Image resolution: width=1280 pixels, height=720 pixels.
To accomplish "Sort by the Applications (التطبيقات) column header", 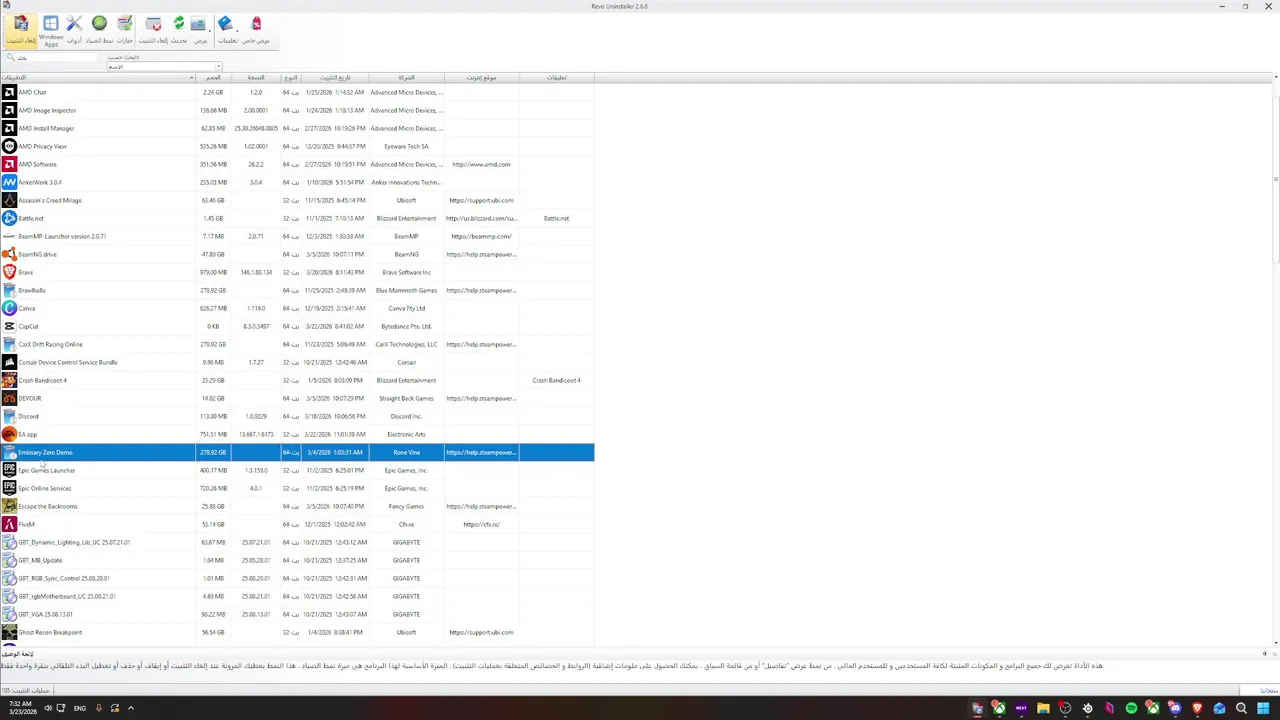I will [x=98, y=78].
